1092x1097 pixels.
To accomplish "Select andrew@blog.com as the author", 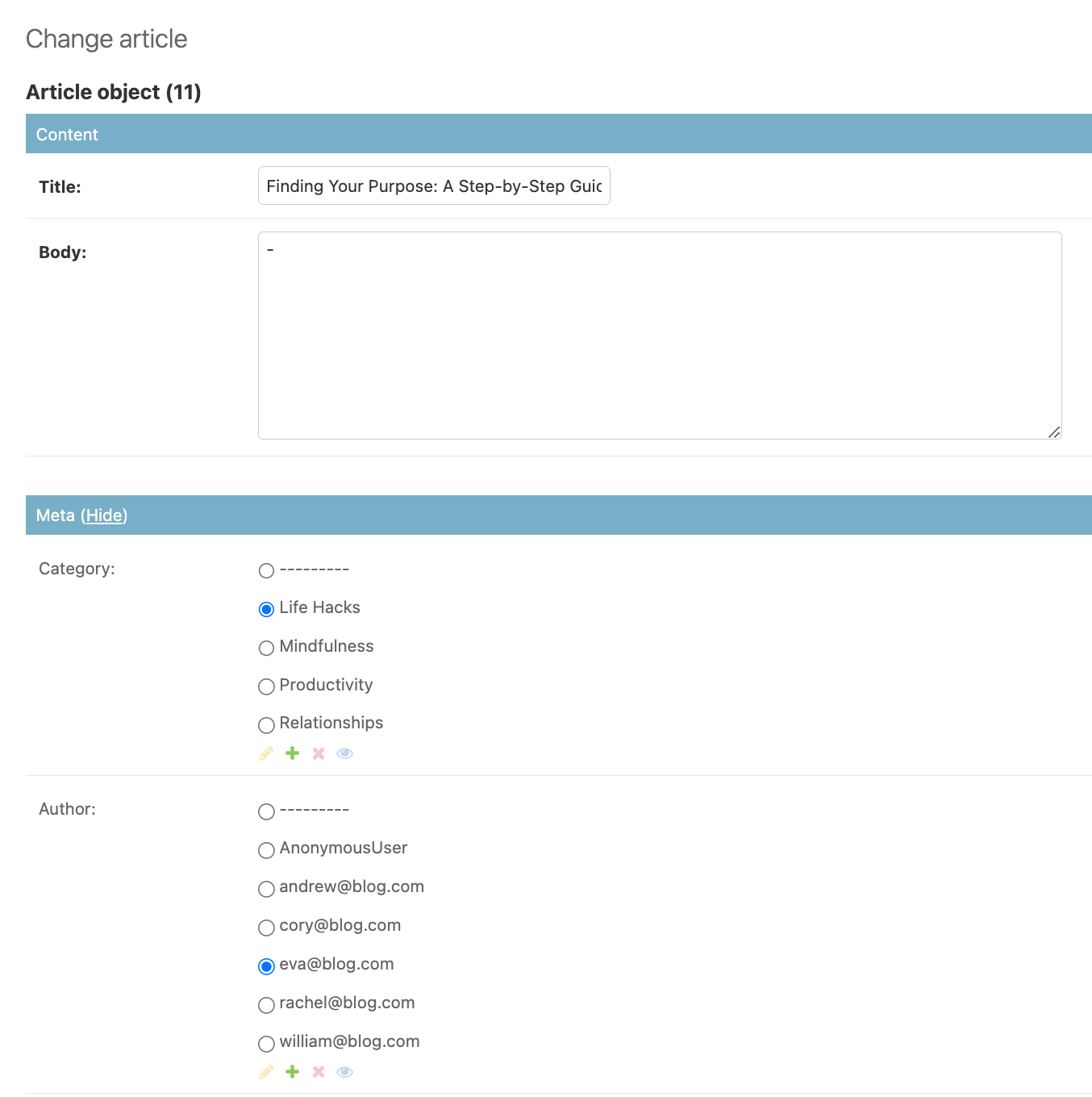I will 266,889.
